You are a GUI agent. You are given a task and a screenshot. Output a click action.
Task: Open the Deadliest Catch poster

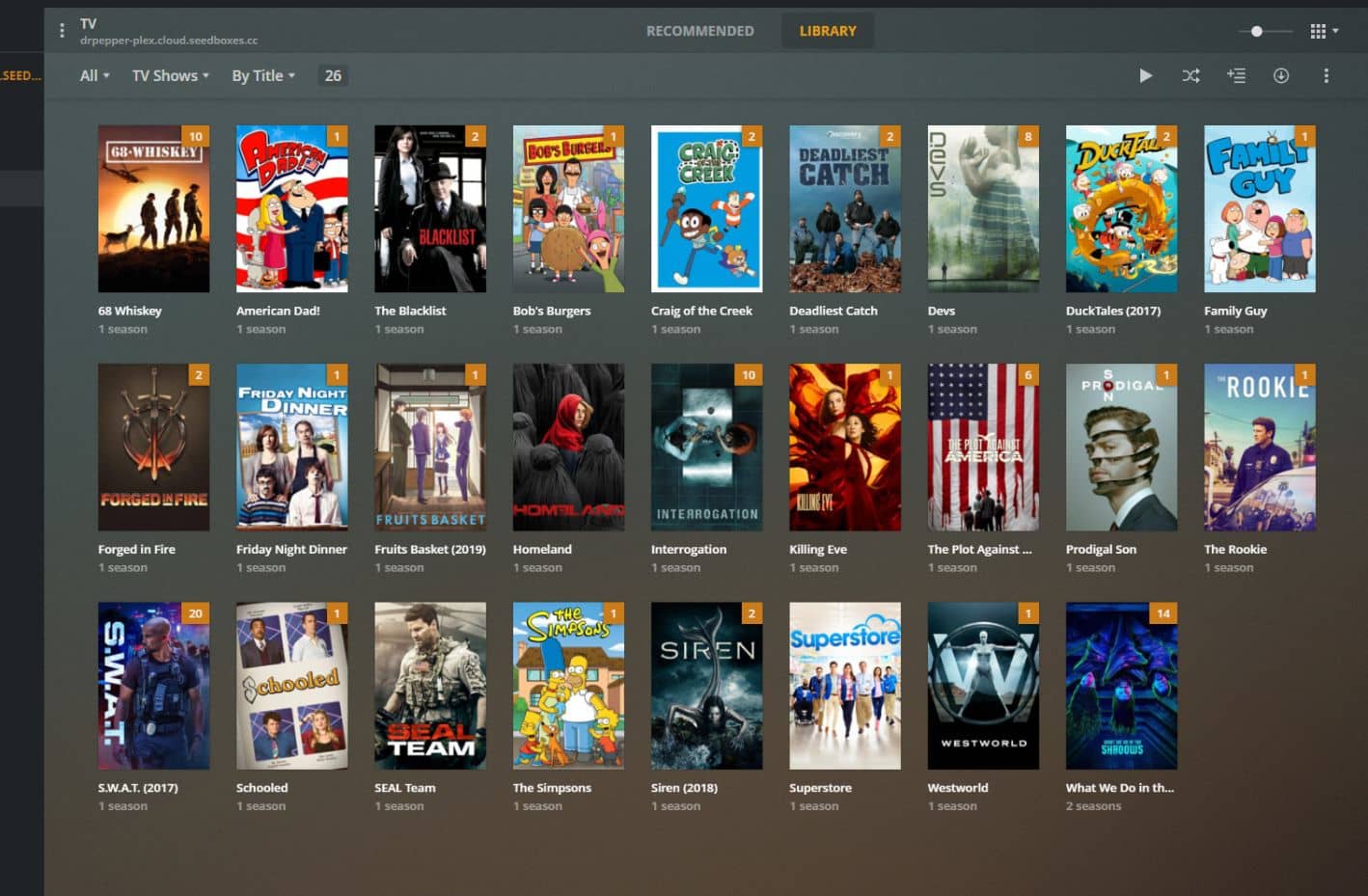(x=845, y=208)
